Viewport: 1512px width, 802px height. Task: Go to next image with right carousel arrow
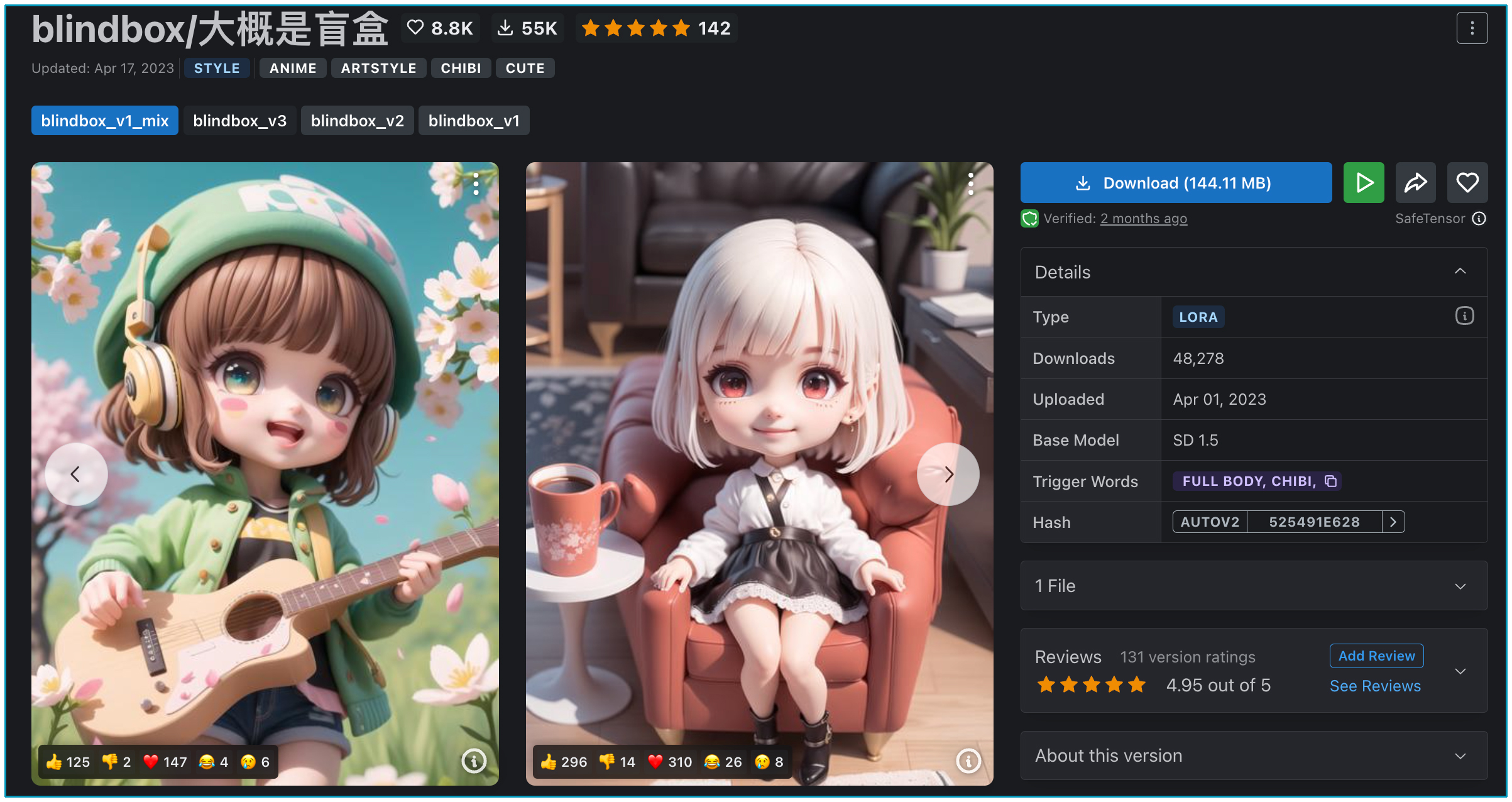click(x=948, y=474)
